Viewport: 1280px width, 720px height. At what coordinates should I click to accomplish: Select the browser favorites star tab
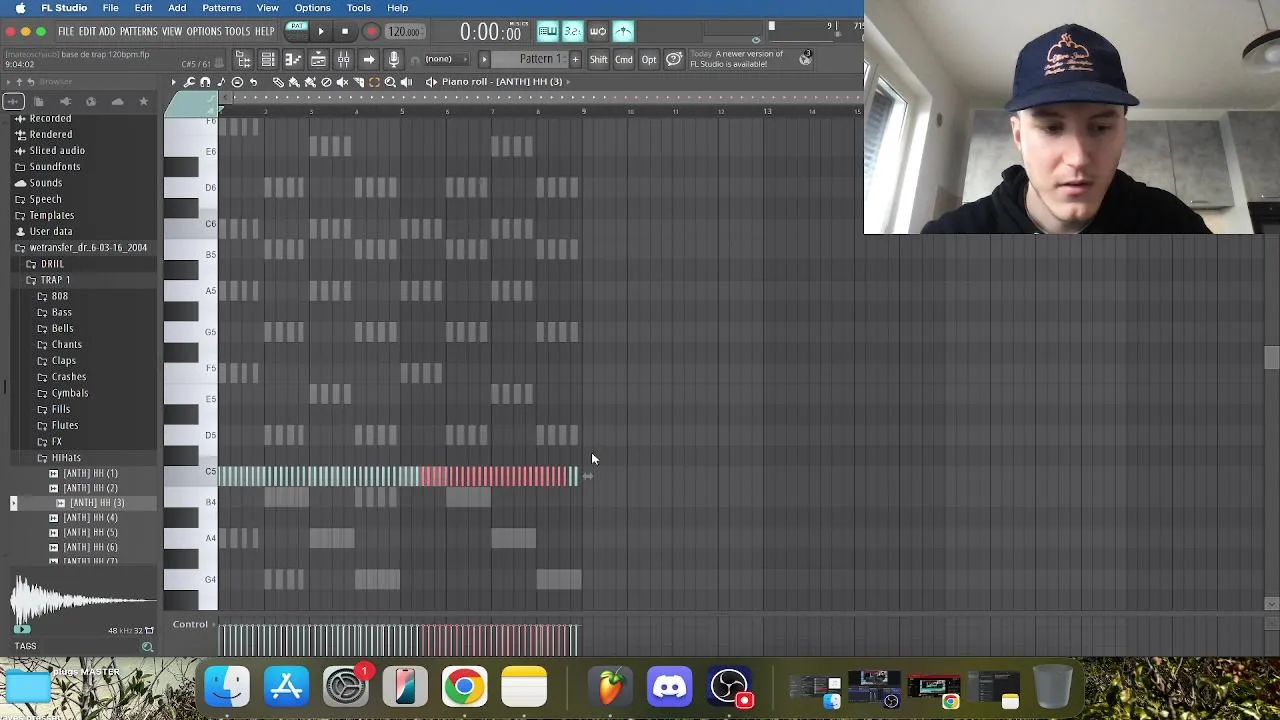[143, 101]
